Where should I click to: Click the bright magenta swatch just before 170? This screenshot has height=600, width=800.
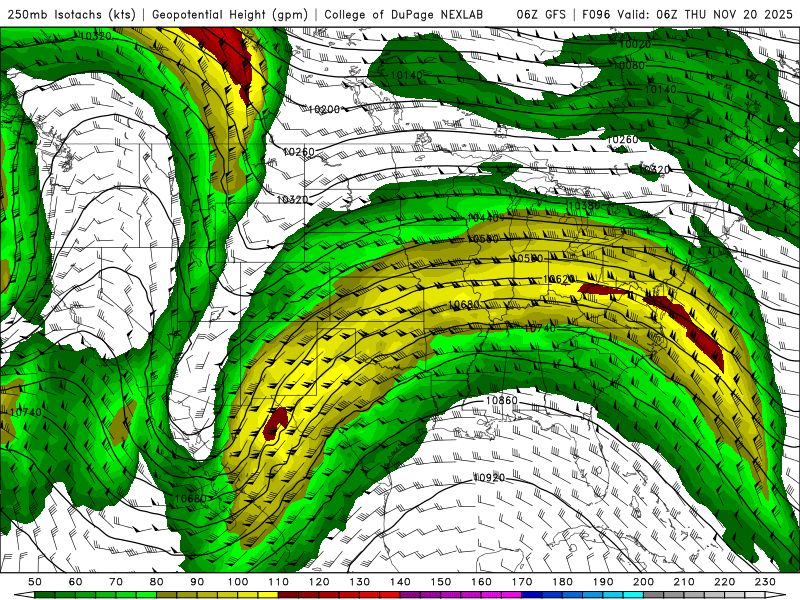point(512,596)
